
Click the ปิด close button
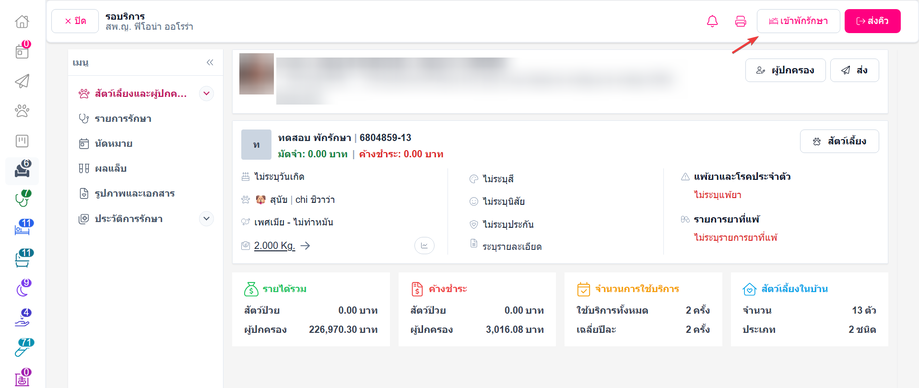[75, 21]
